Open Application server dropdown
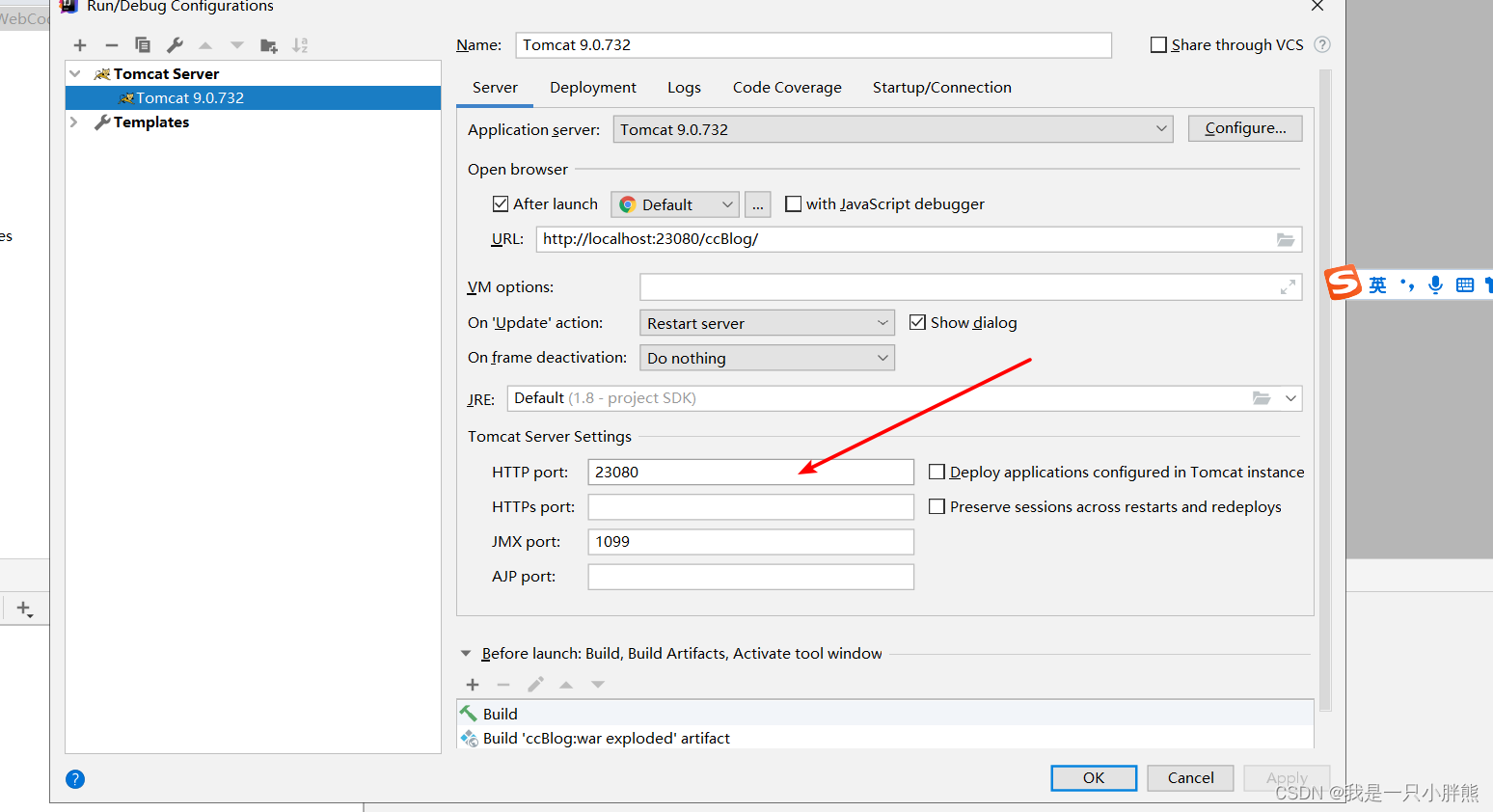This screenshot has width=1493, height=812. pos(893,129)
